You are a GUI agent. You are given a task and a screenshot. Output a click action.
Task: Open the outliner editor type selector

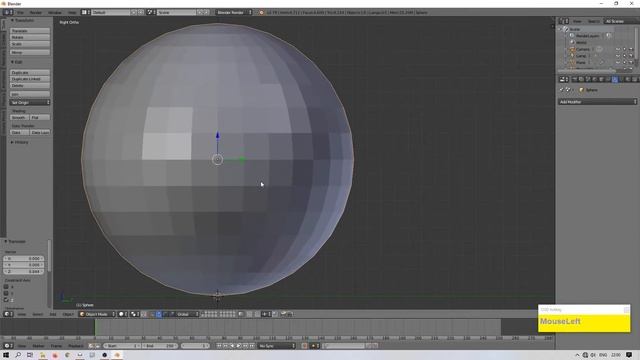pyautogui.click(x=564, y=21)
